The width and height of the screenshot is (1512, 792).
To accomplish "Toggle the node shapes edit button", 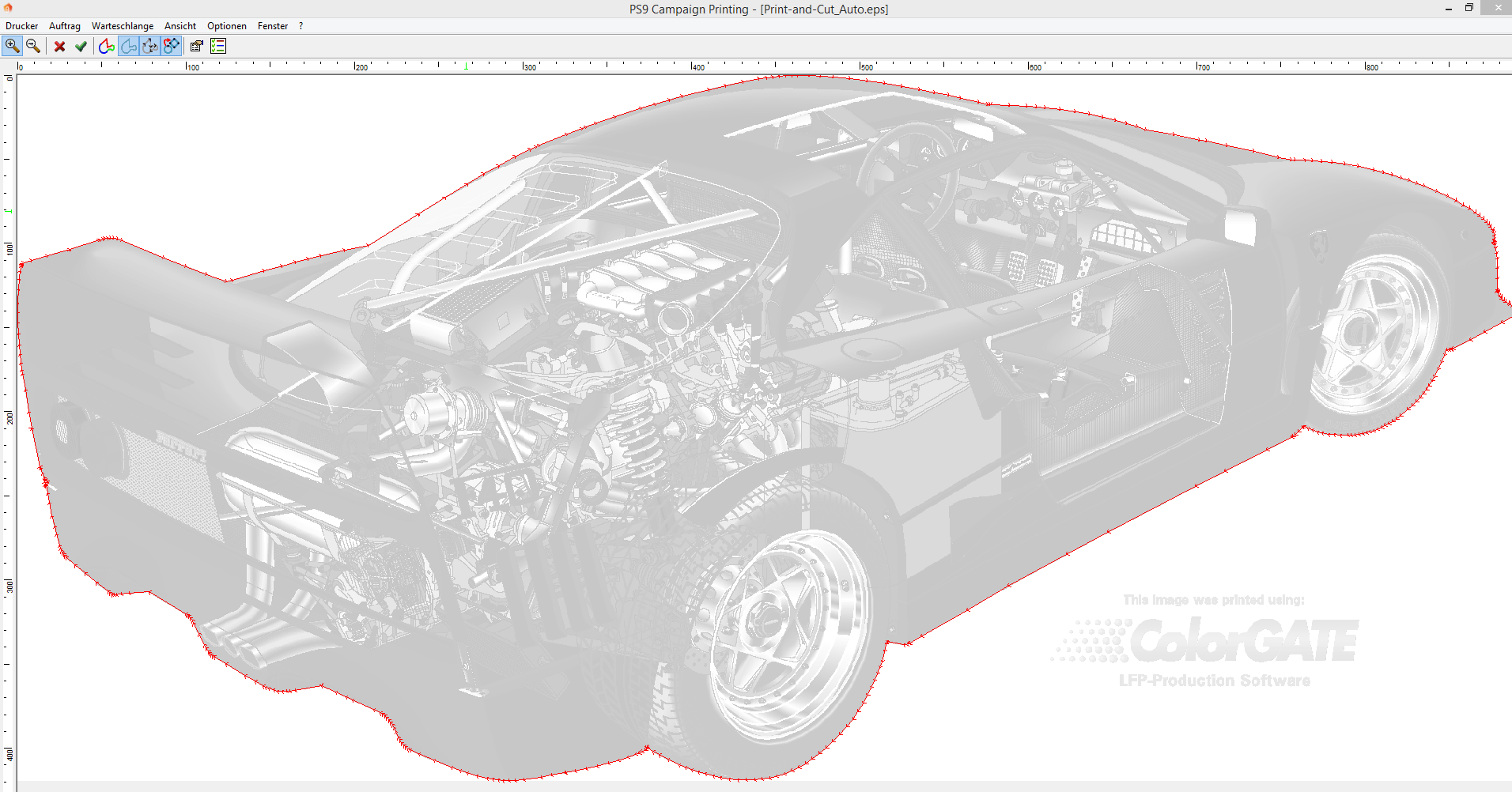I will (x=171, y=46).
